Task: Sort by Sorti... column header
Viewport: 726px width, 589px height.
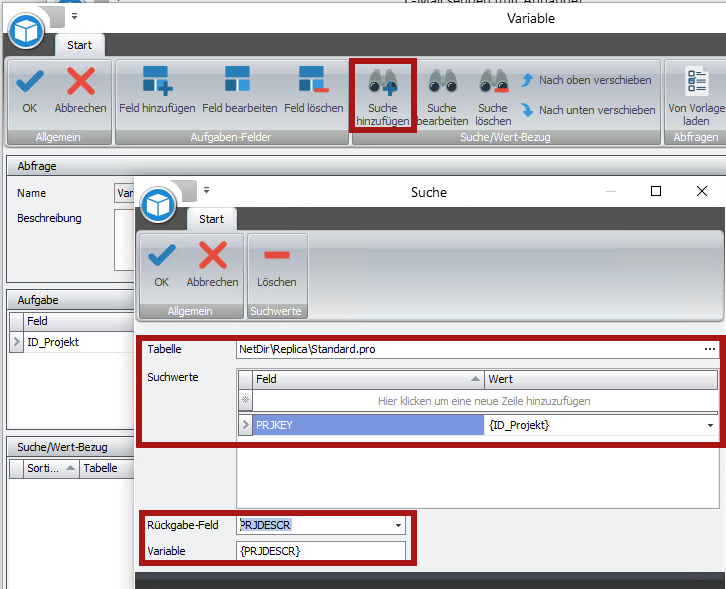Action: (51, 468)
